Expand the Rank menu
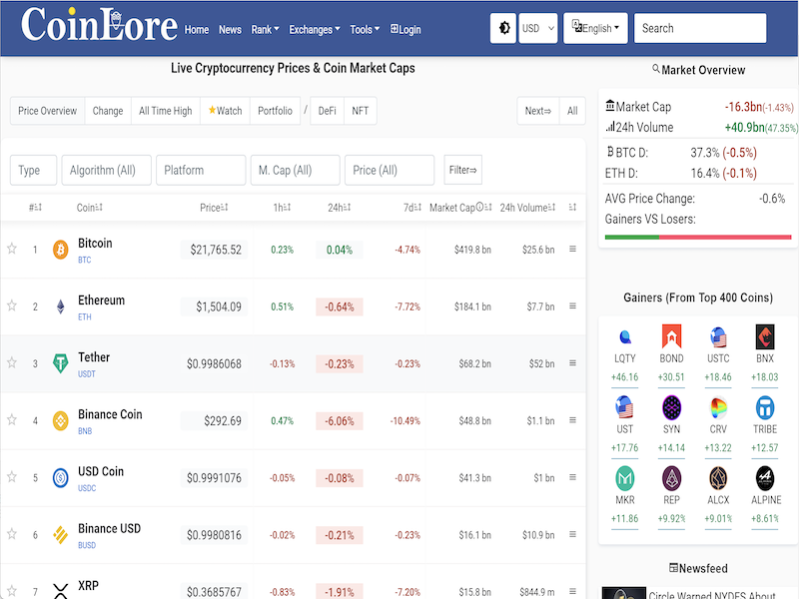 pyautogui.click(x=265, y=30)
